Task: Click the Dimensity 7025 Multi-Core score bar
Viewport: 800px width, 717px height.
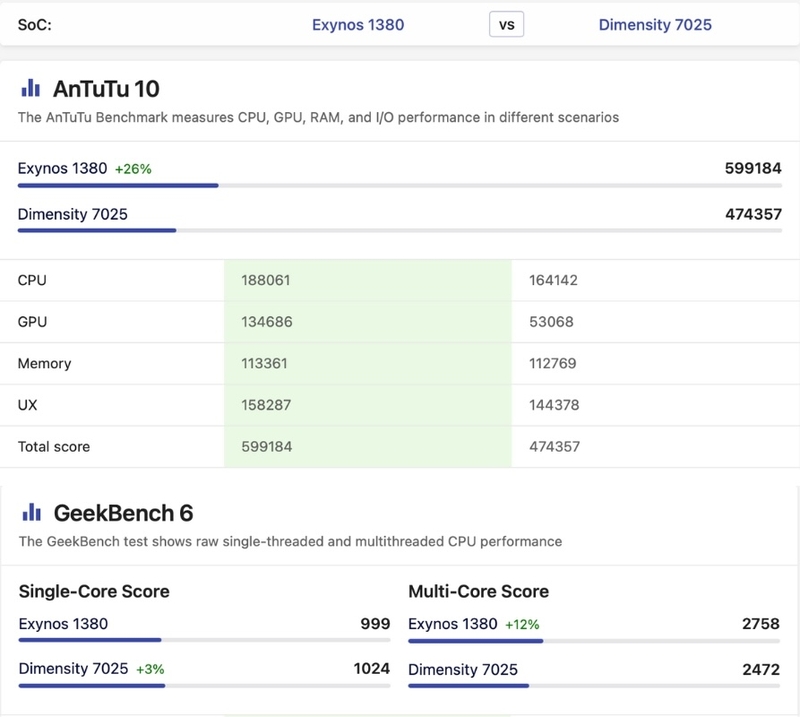Action: click(469, 686)
